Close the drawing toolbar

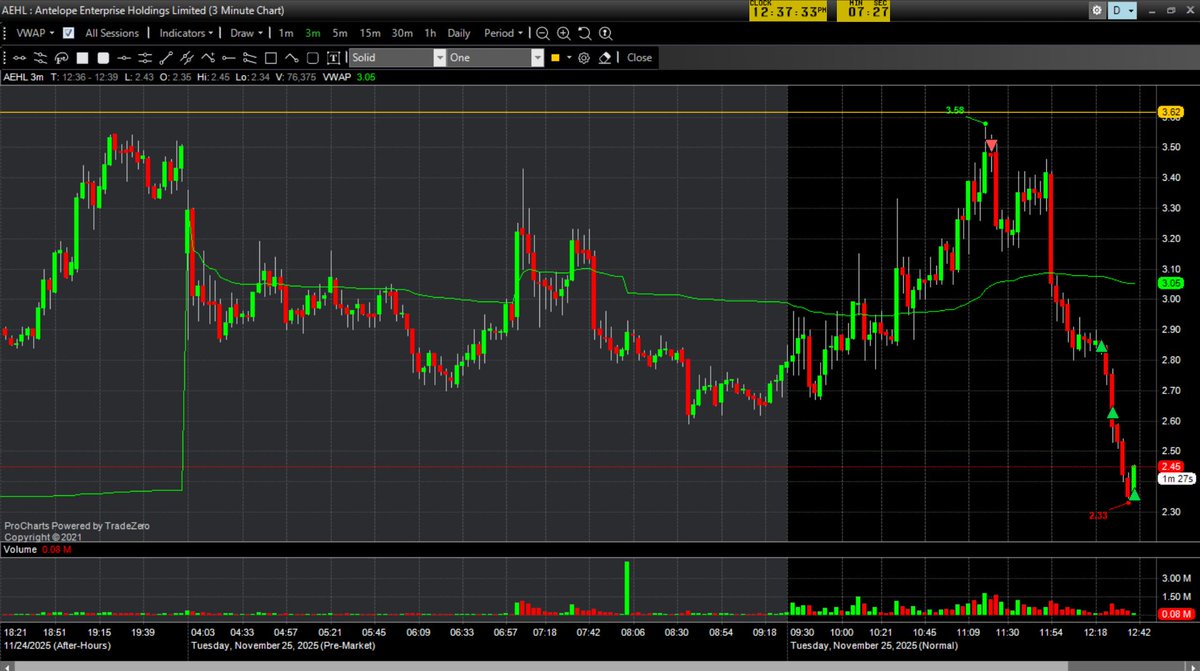[639, 58]
